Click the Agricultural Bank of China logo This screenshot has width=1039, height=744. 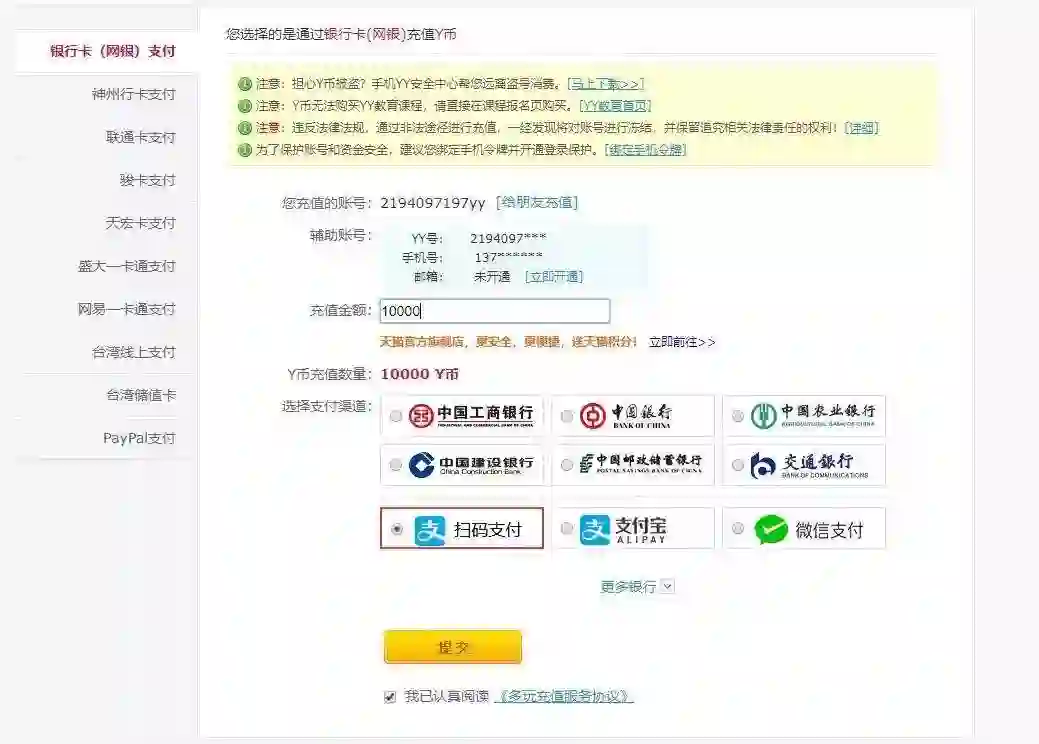812,415
